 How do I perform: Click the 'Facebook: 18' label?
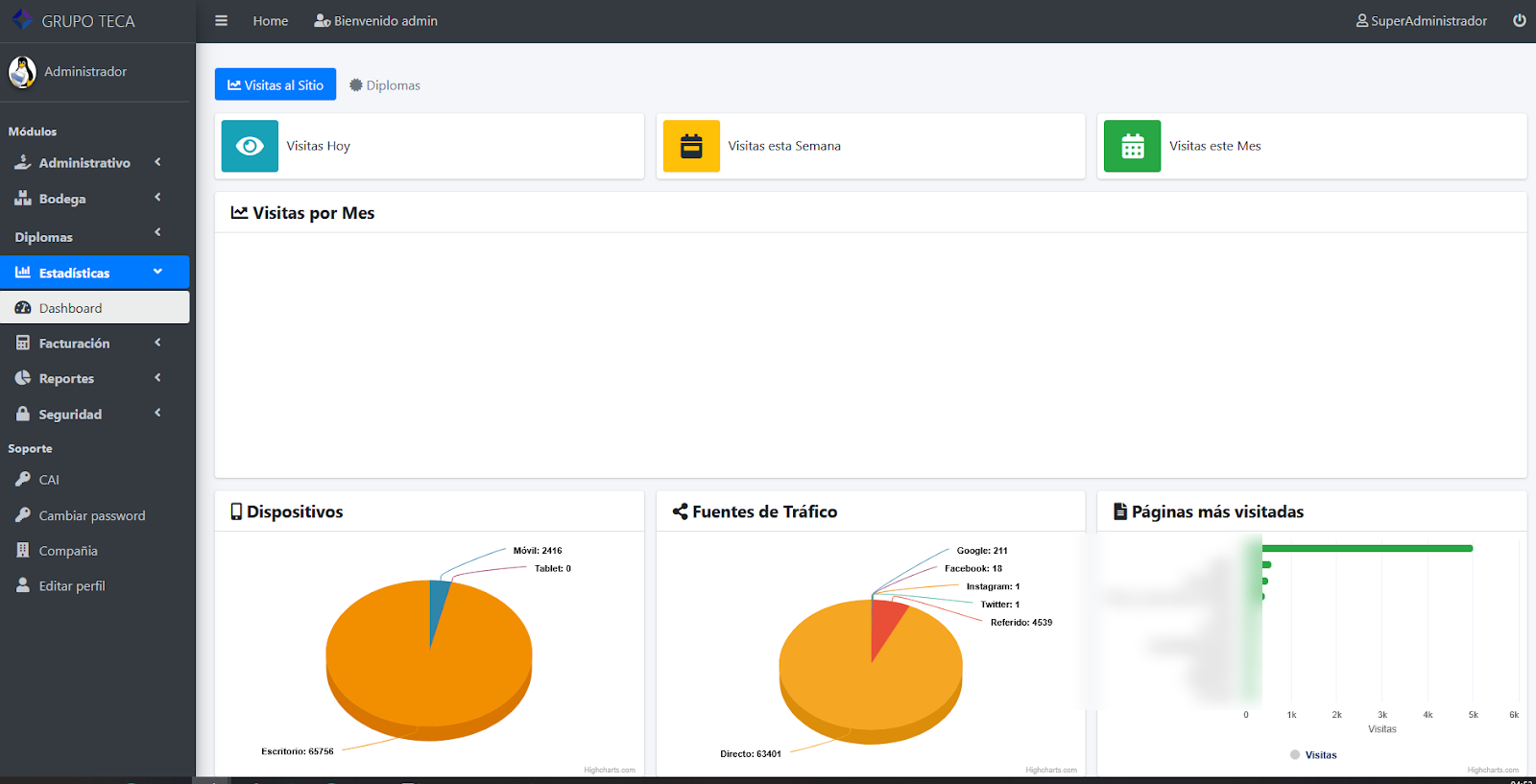point(973,569)
